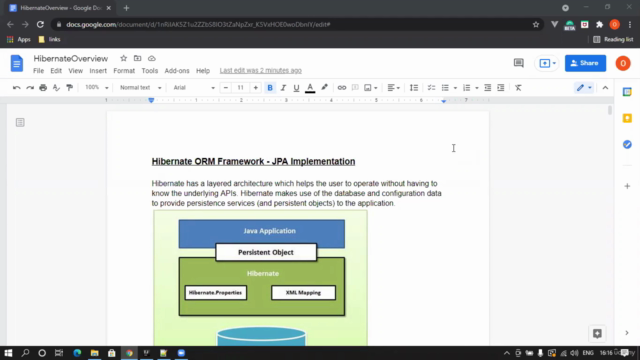Run spelling and grammar check icon
Screen dimensions: 640x360
point(56,88)
